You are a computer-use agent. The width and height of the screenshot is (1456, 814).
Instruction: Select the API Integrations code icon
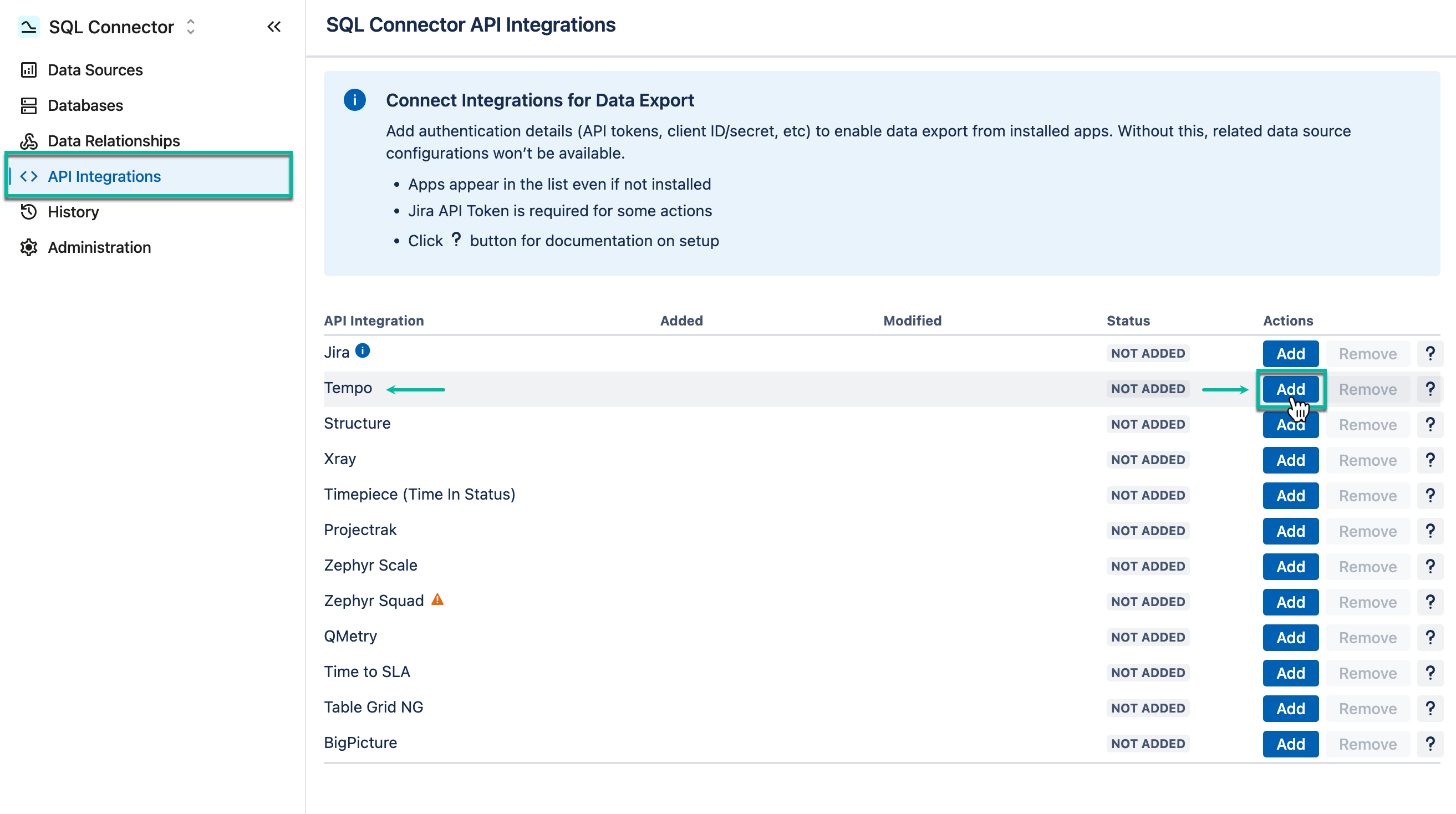pos(29,176)
